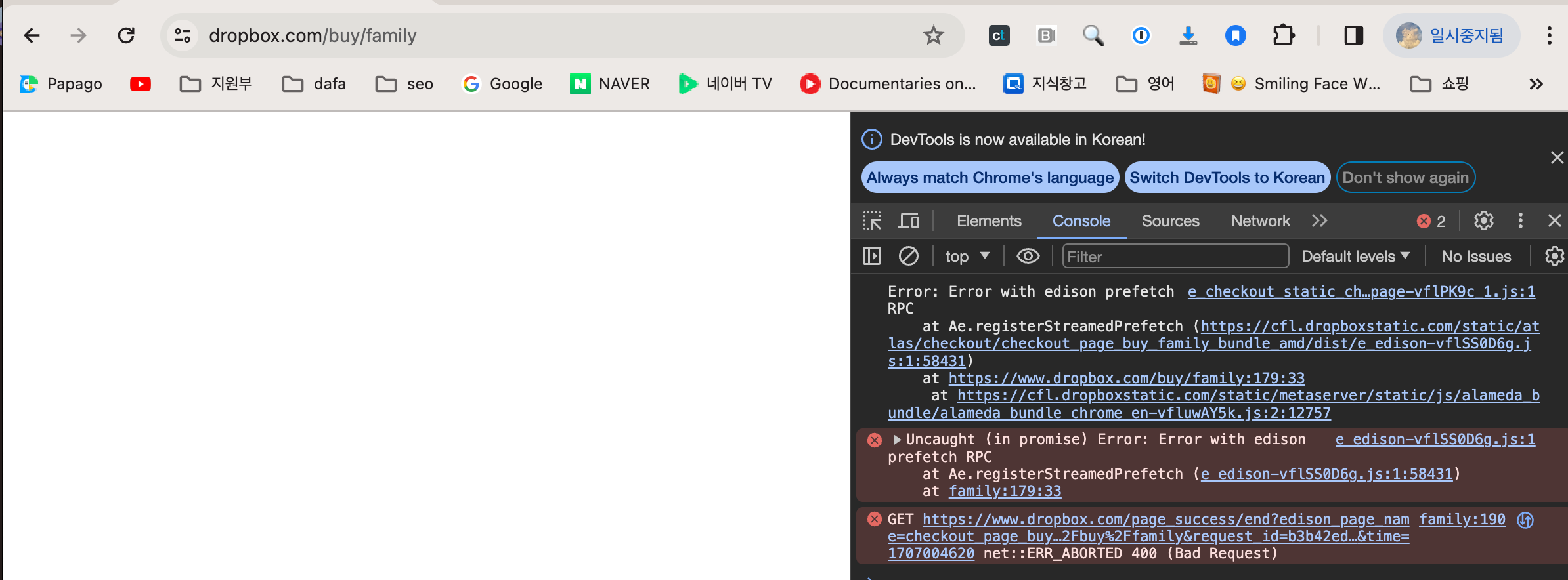Expand the Uncaught (in promise) error

click(897, 440)
